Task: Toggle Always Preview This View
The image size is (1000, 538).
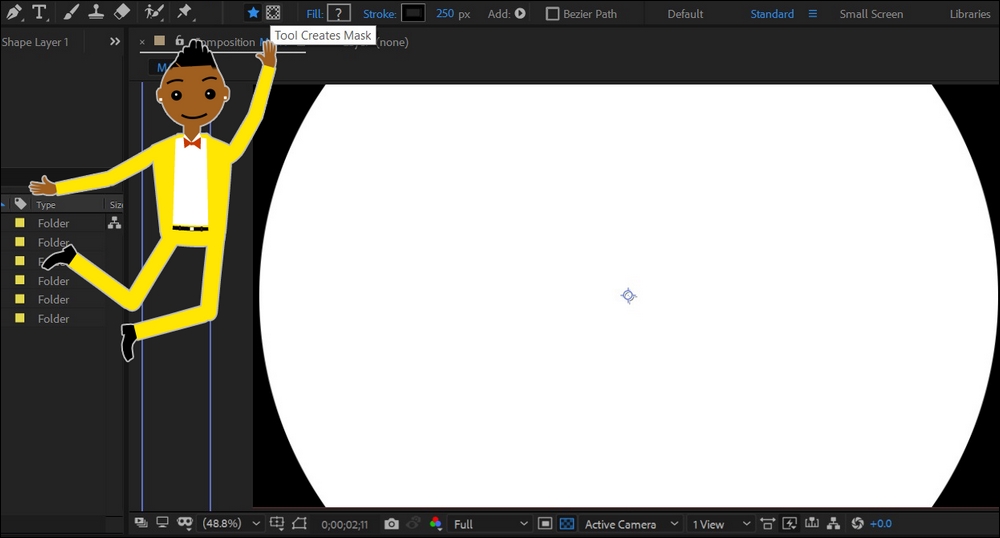Action: point(141,523)
